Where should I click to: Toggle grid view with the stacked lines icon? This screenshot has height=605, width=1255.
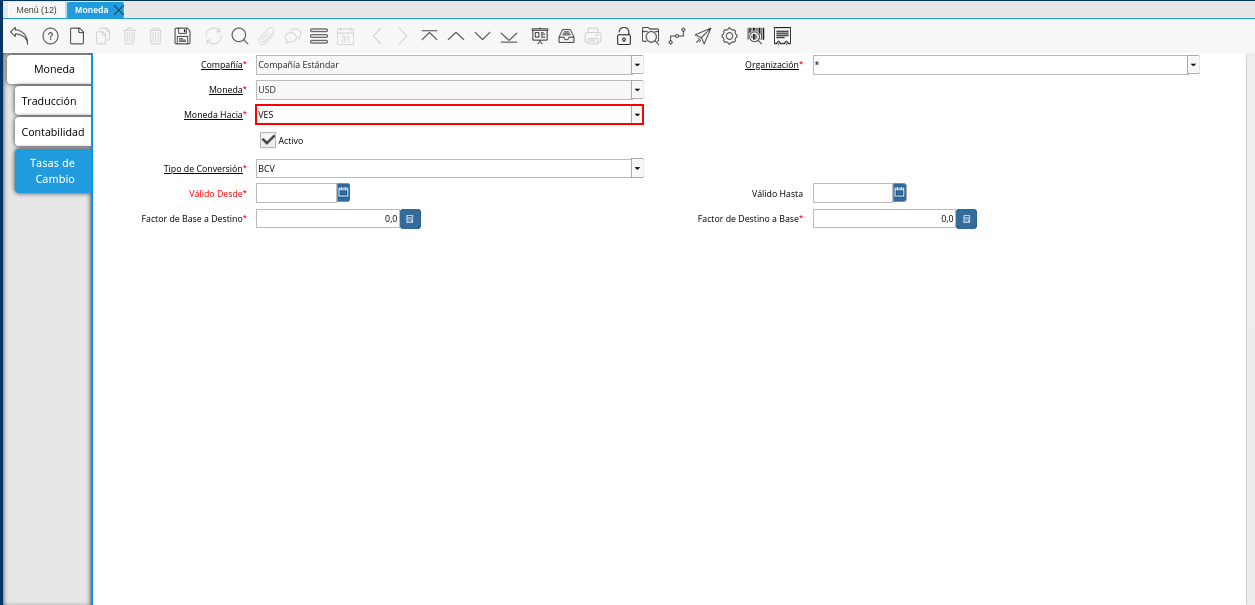click(x=319, y=36)
